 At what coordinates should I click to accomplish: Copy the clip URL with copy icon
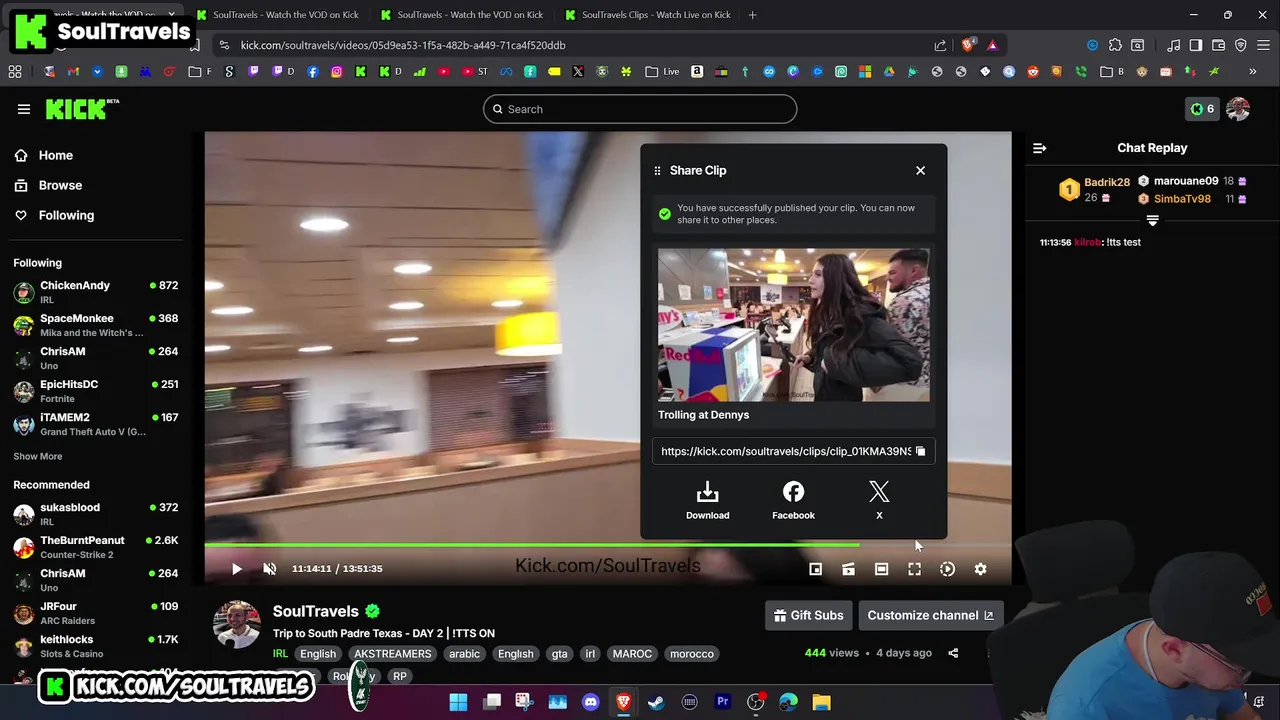coord(921,451)
